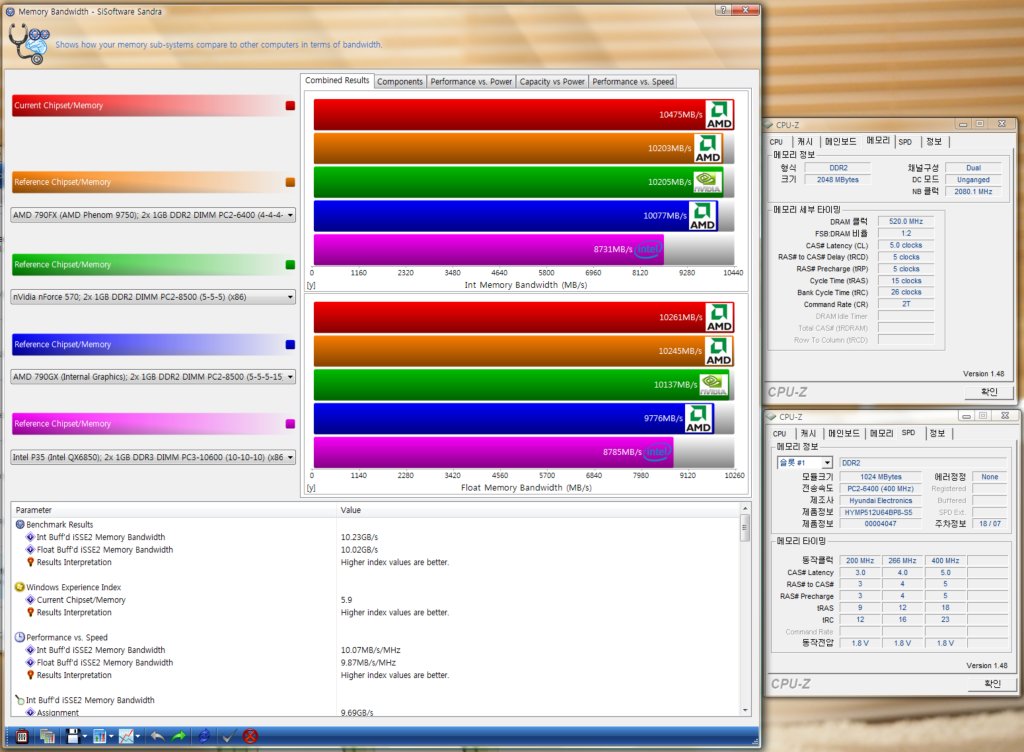Click the green reference chipset color swatch

290,265
